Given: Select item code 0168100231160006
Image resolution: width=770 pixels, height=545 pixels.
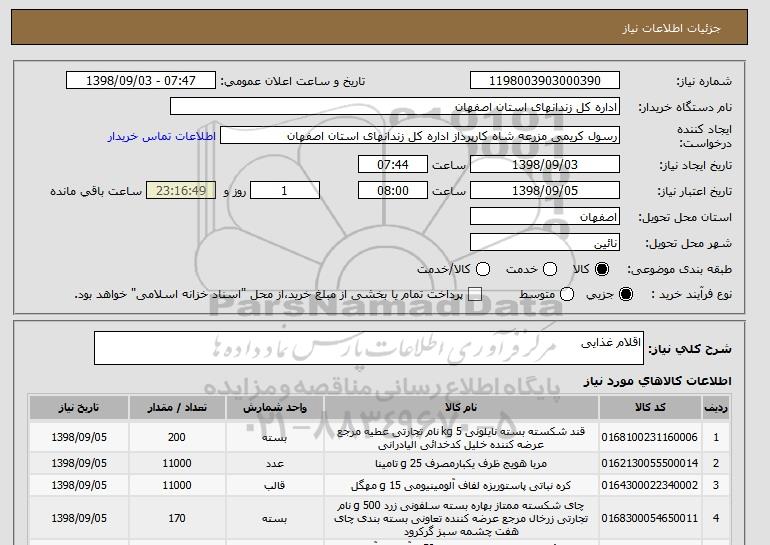Looking at the screenshot, I should pyautogui.click(x=649, y=437).
